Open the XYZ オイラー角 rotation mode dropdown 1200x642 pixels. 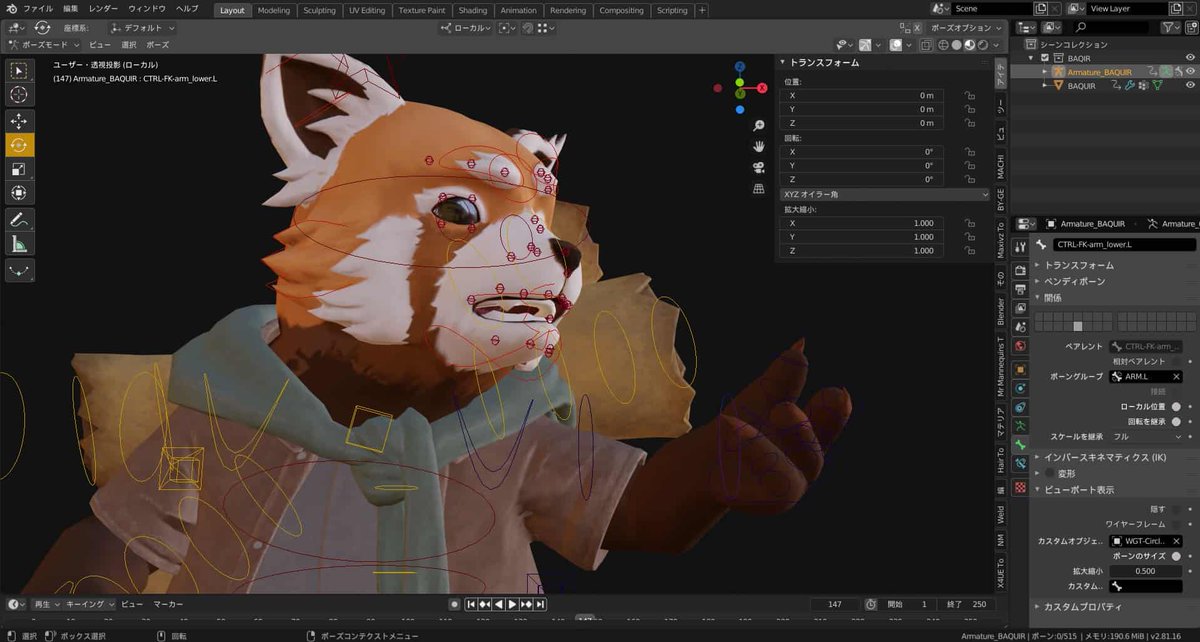885,194
